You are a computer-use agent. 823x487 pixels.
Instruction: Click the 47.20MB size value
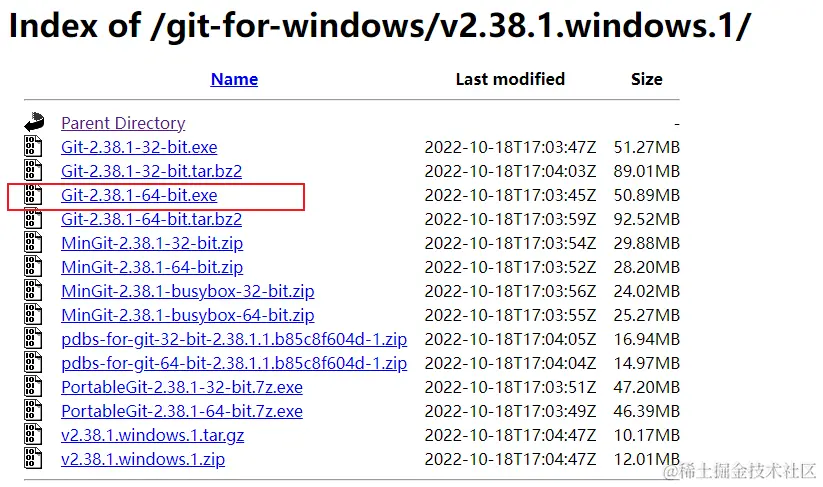pyautogui.click(x=647, y=387)
